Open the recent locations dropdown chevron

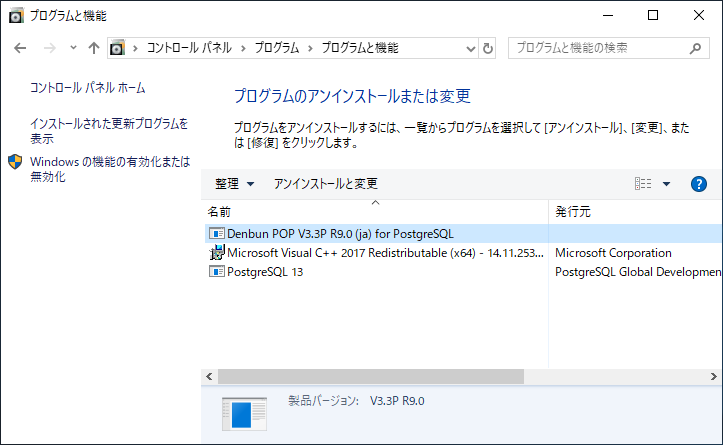coord(73,47)
